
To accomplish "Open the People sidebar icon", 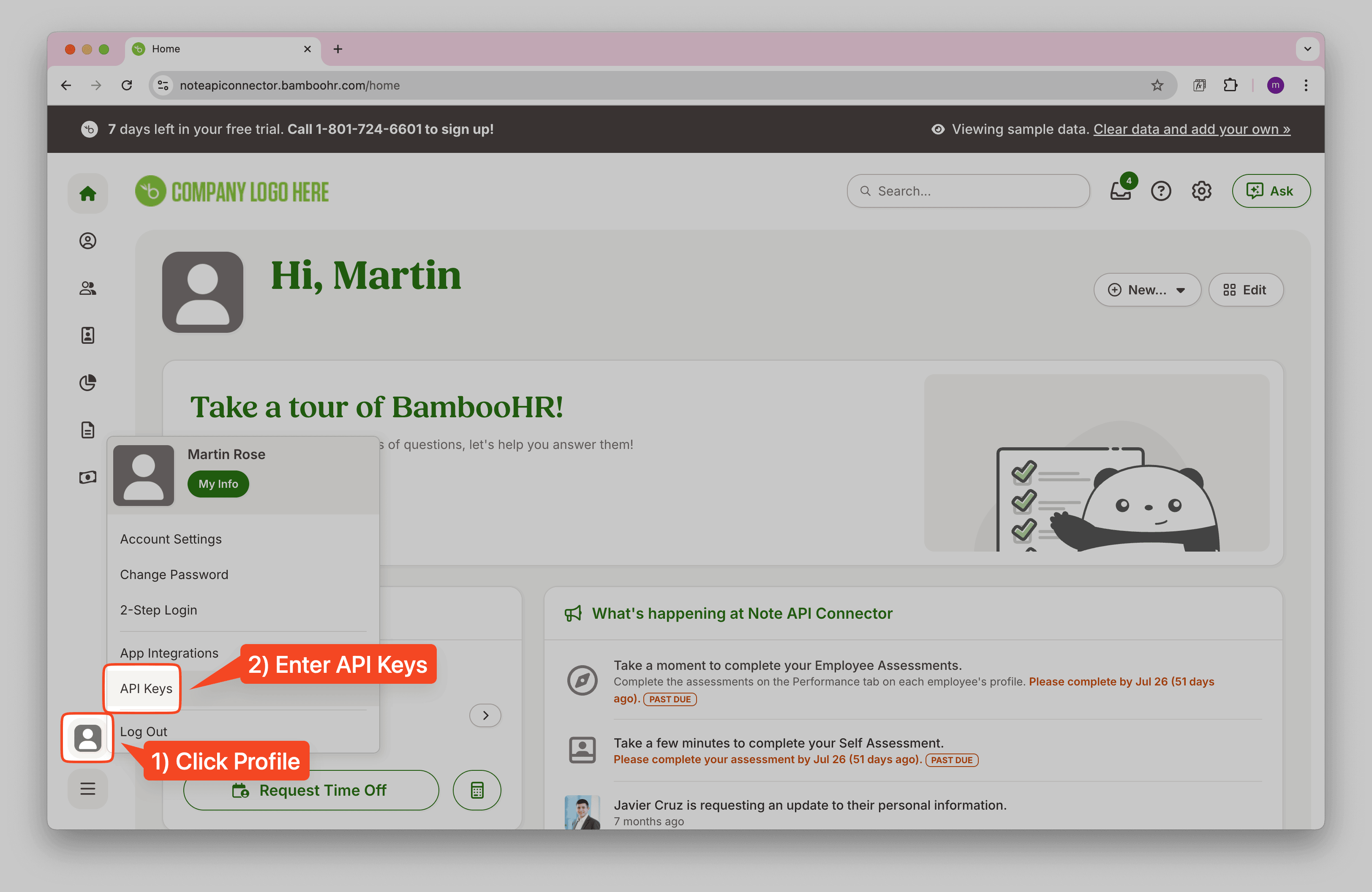I will click(87, 288).
